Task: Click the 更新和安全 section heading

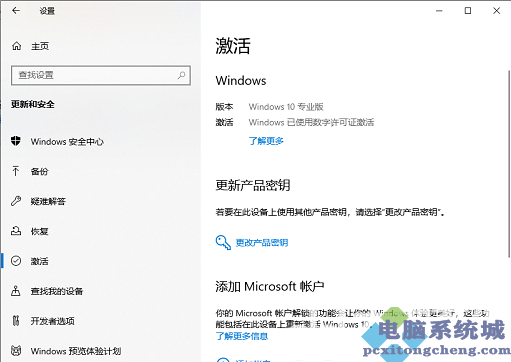Action: pos(33,104)
